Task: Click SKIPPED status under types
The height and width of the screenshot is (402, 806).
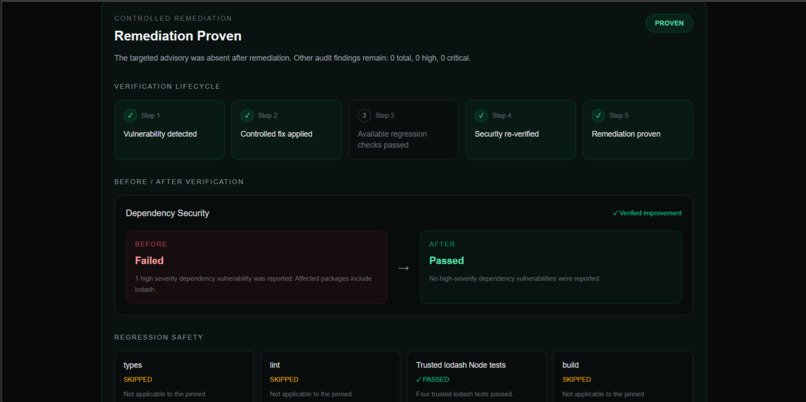Action: (138, 379)
